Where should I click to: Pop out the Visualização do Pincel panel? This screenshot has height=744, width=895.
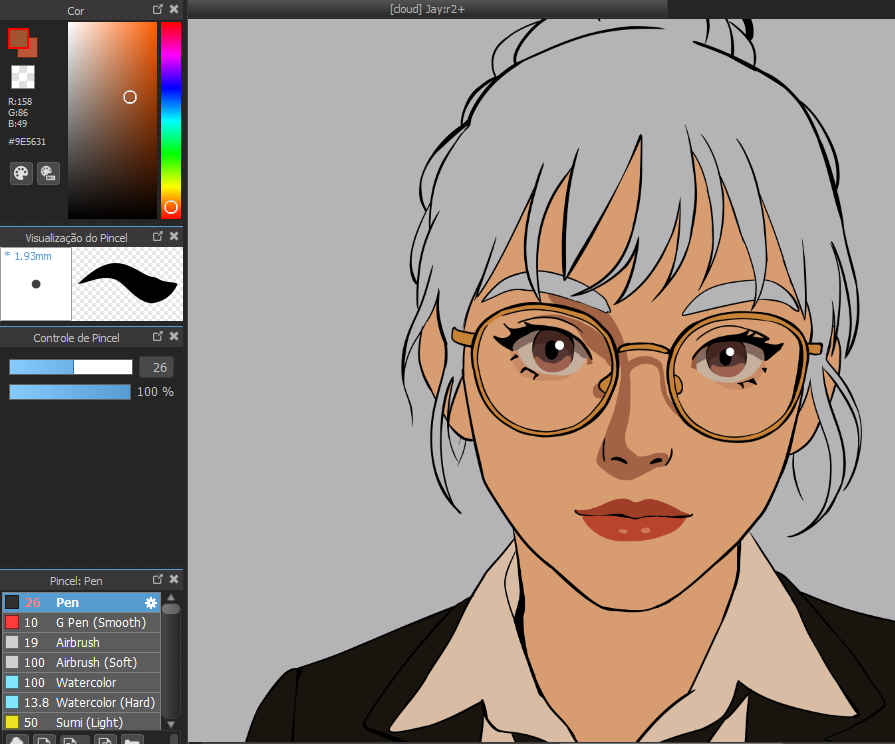158,236
